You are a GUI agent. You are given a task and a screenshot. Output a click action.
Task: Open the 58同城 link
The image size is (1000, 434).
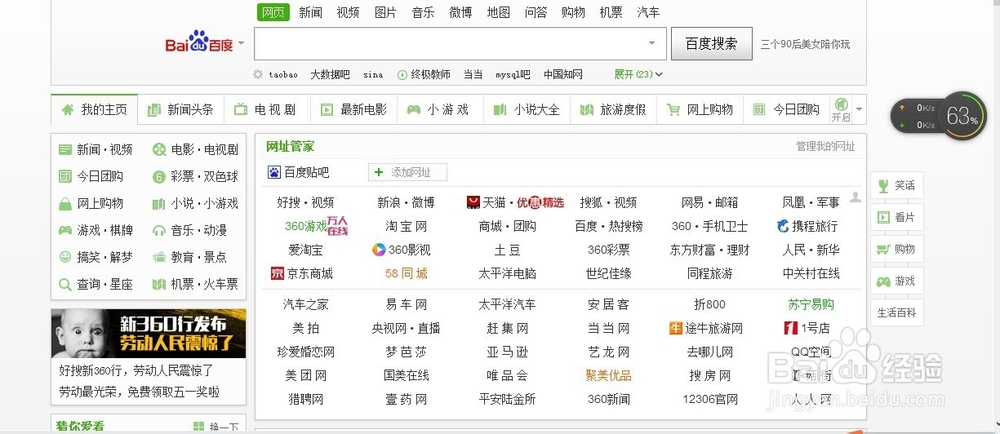(x=406, y=273)
